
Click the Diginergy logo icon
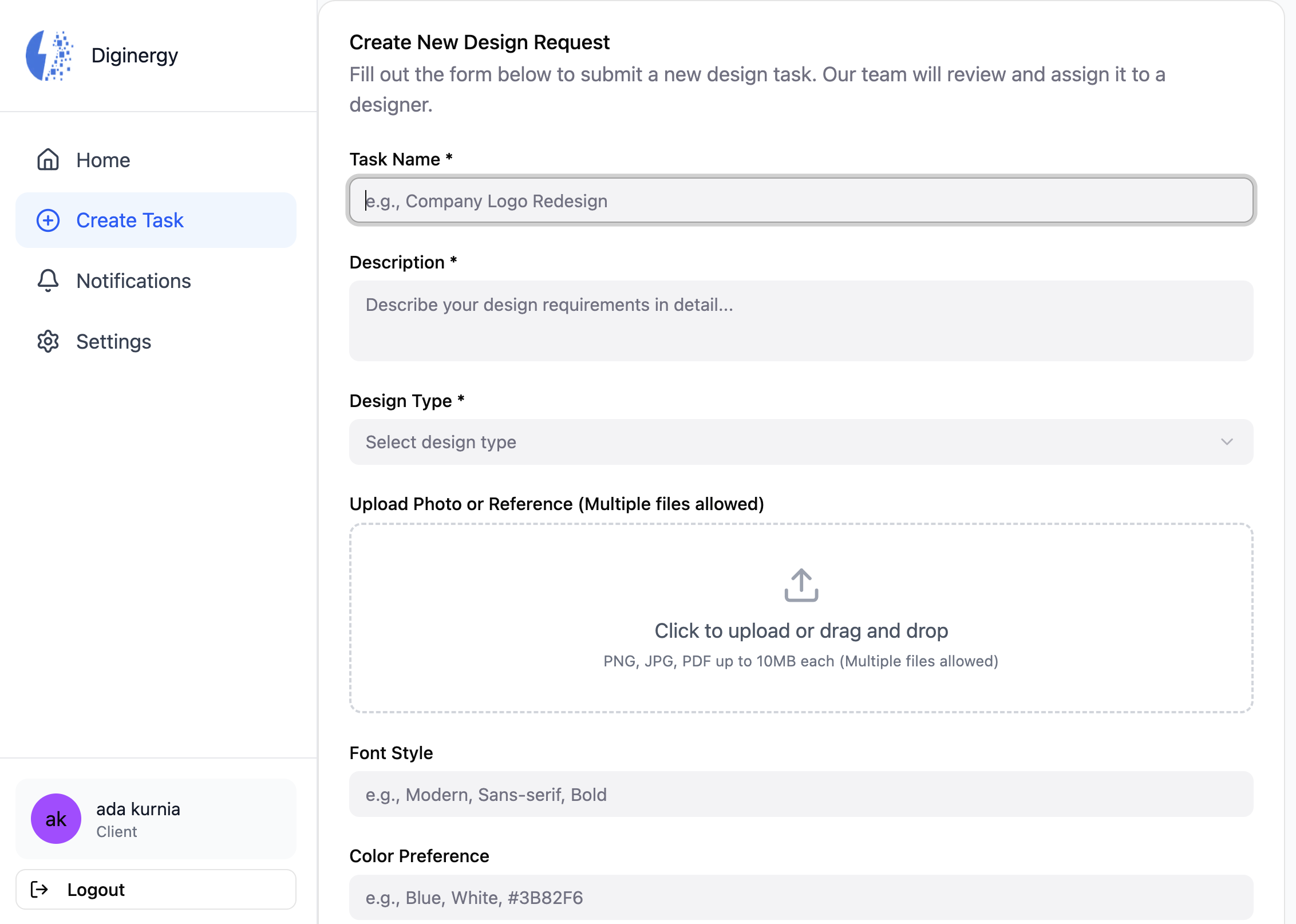click(x=49, y=56)
